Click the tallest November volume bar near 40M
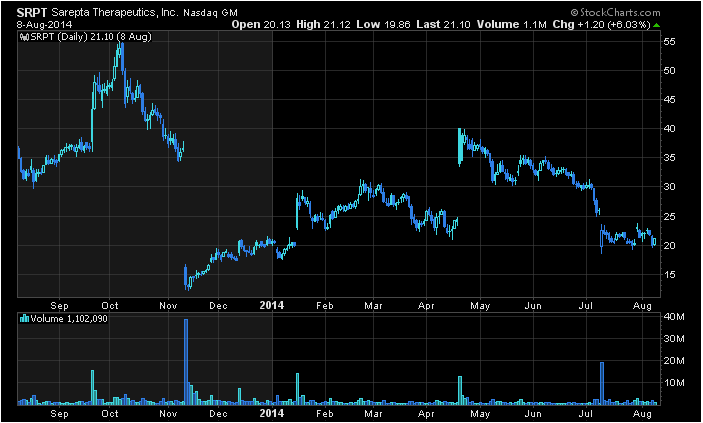 [186, 362]
